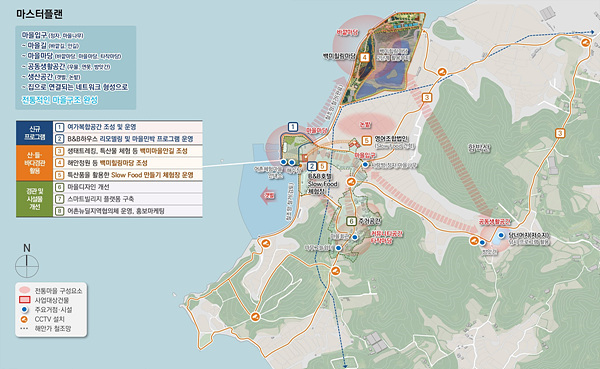Click the B&B하우스 리모델링 program row
This screenshot has height=369, width=600.
point(128,139)
